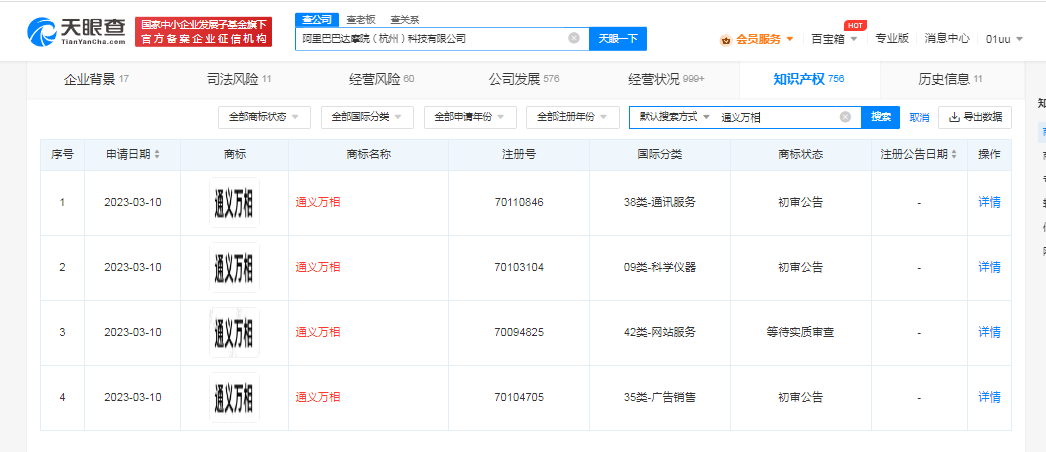The width and height of the screenshot is (1046, 452).
Task: Click the 35类-广告销售 cell
Action: [659, 397]
